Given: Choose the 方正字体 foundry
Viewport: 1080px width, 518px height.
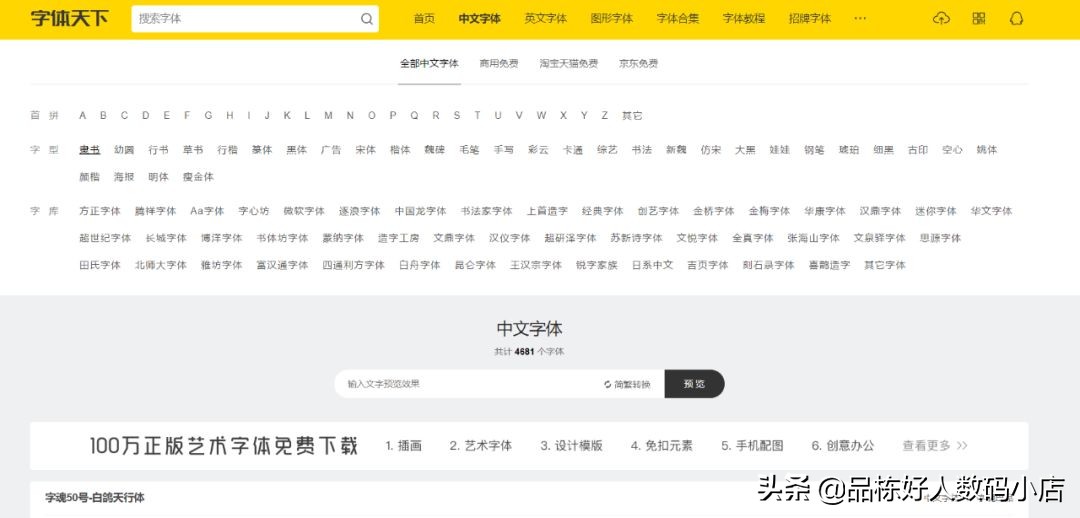Looking at the screenshot, I should tap(100, 211).
